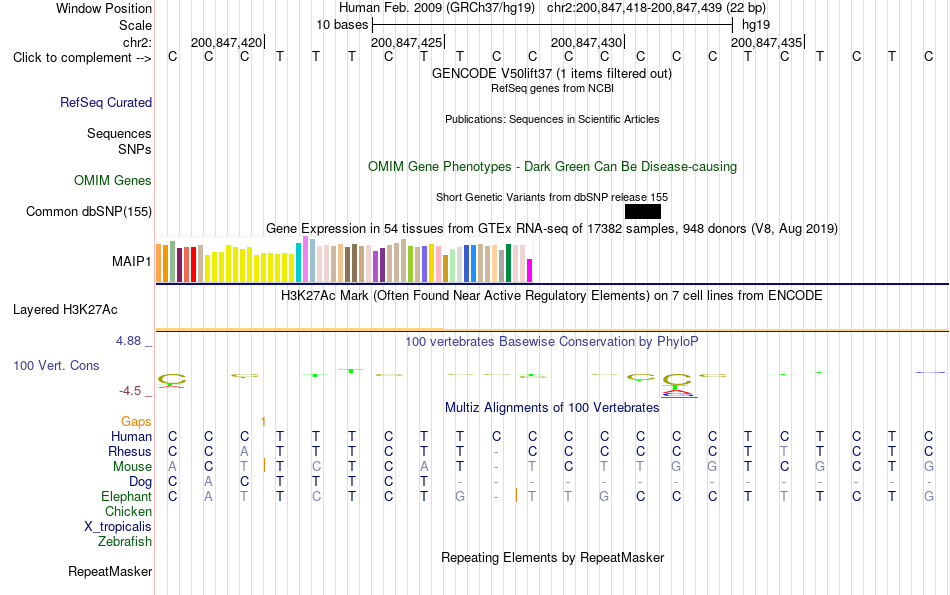Screen dimensions: 950x595
Task: Click the 200,847,435 ruler position
Action: click(766, 42)
